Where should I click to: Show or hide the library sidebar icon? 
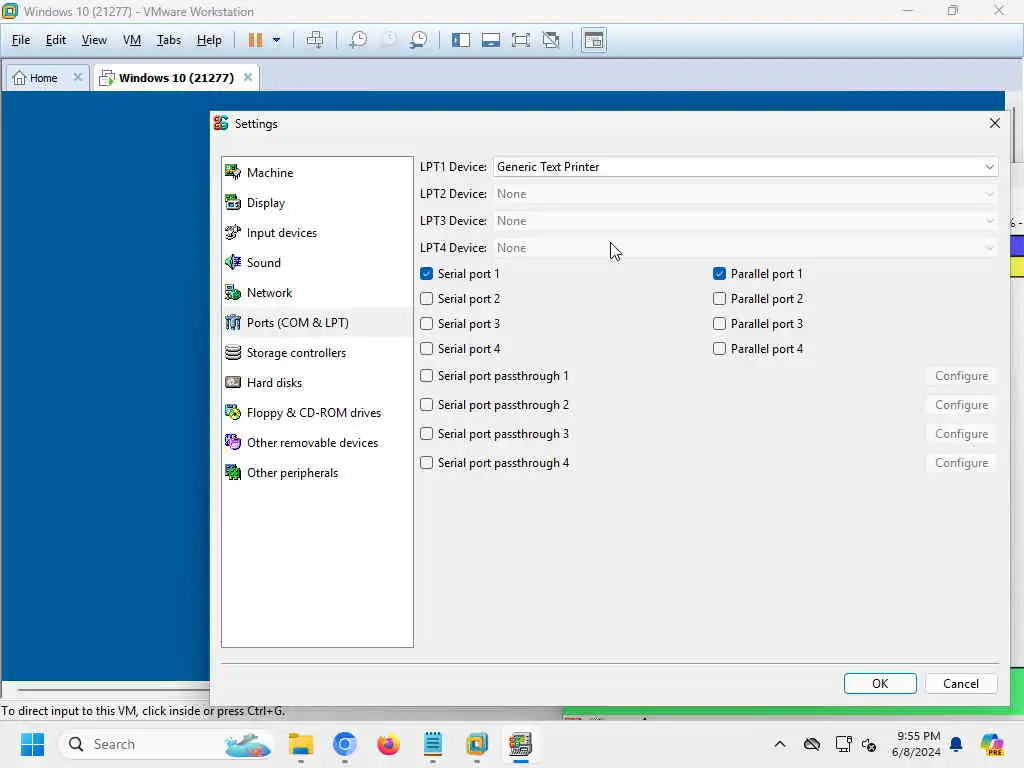(x=461, y=40)
